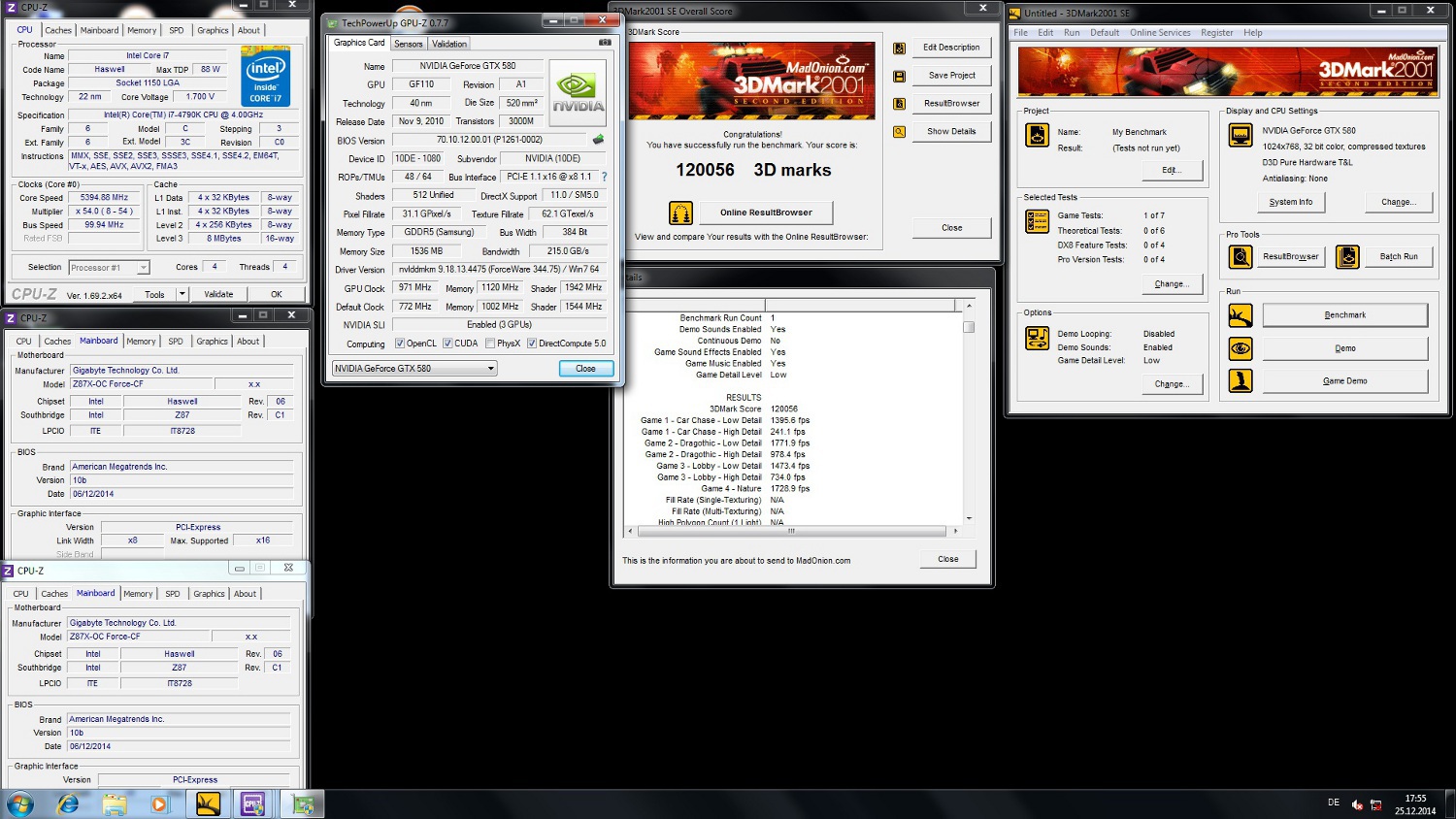Click the System Info button
Image resolution: width=1456 pixels, height=819 pixels.
pos(1290,202)
